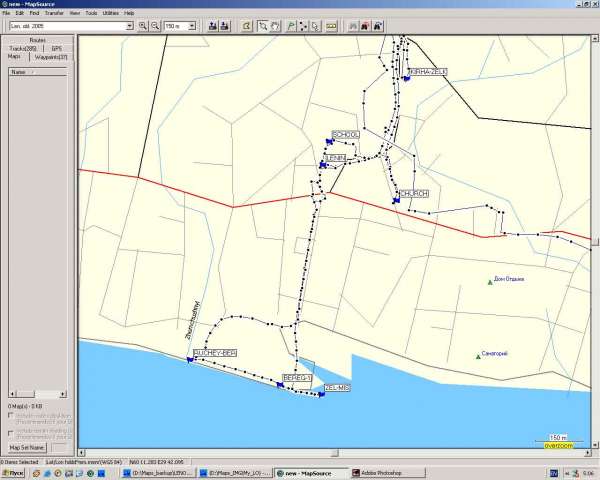
Task: Toggle the second map set inclusion checkbox
Action: (11, 433)
